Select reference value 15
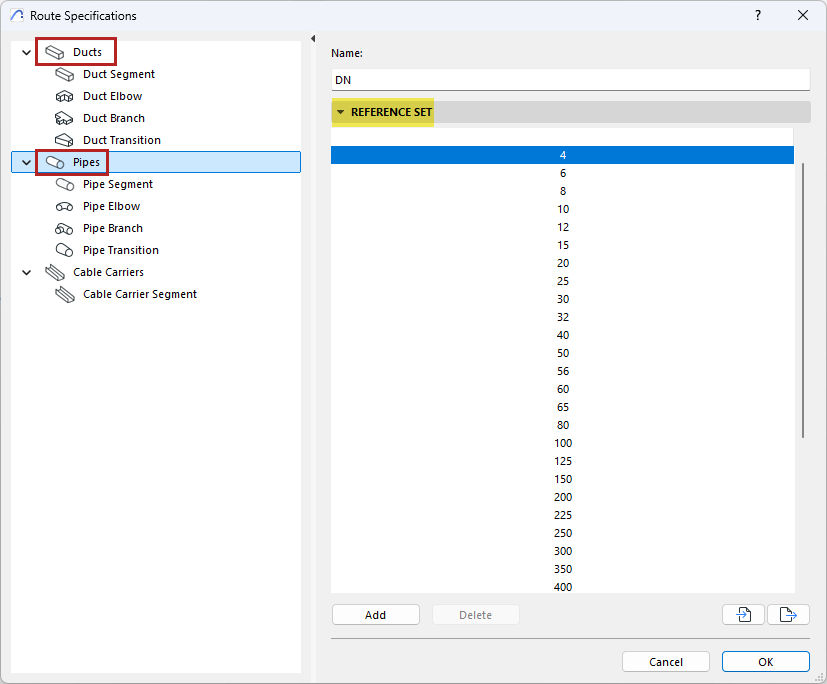Screen dimensions: 827x684 click(x=562, y=245)
